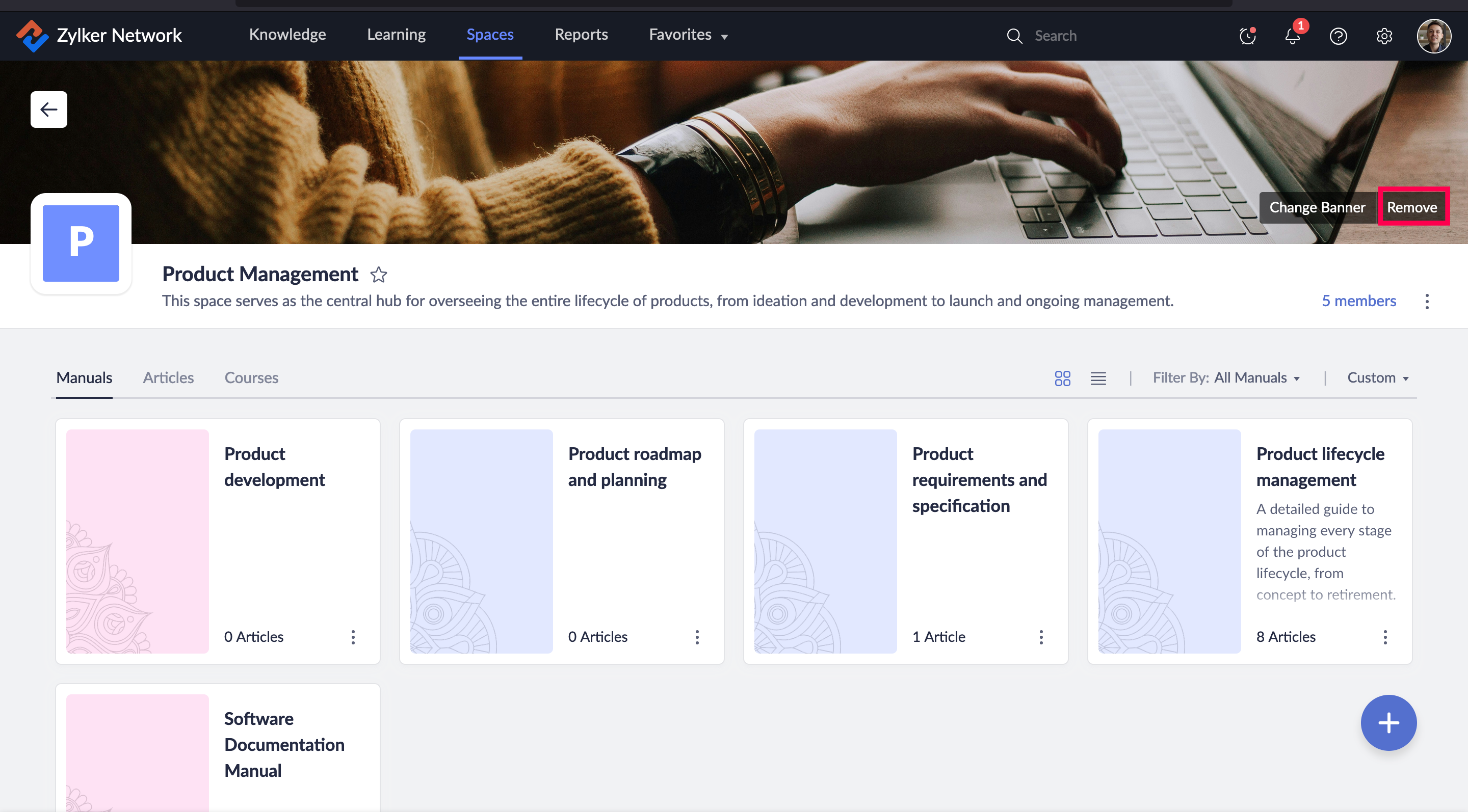1468x812 pixels.
Task: Click Product roadmap and planning title
Action: (634, 467)
